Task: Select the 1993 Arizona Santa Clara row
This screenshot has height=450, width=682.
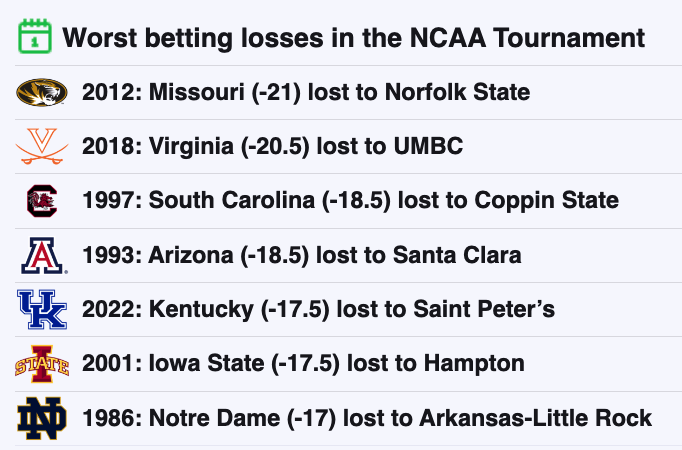Action: (348, 255)
